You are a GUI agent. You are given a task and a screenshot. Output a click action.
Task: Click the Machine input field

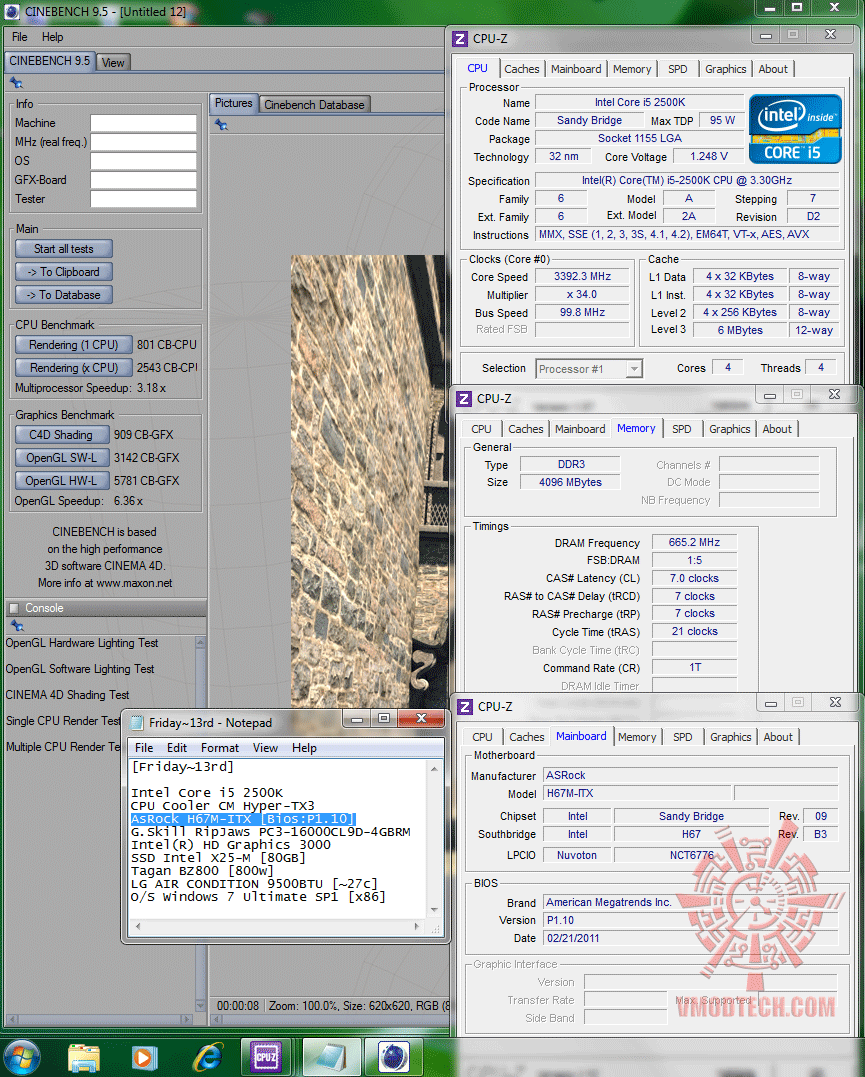pyautogui.click(x=144, y=123)
